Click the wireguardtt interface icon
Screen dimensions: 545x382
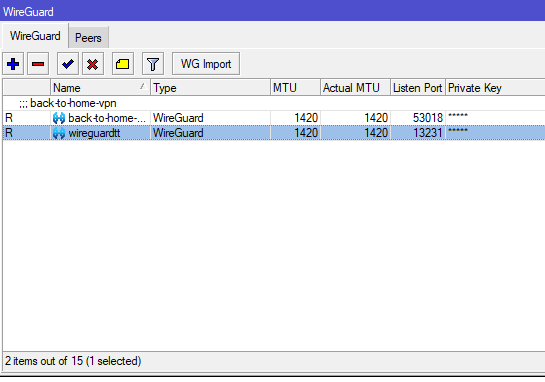pyautogui.click(x=59, y=133)
